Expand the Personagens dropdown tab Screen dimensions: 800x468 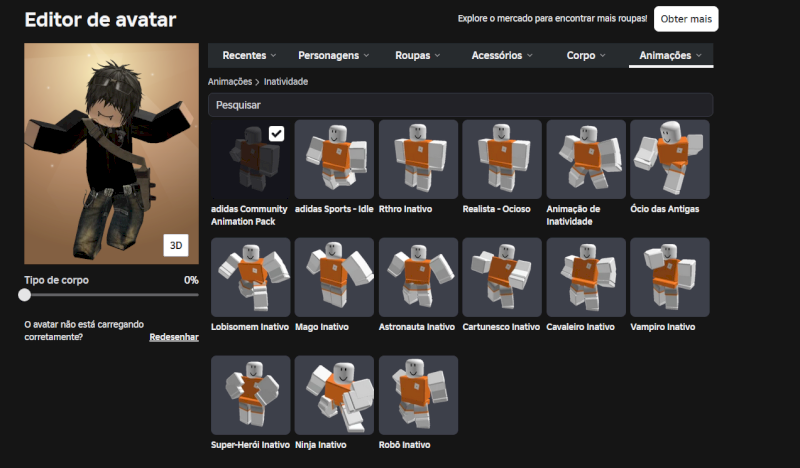334,55
